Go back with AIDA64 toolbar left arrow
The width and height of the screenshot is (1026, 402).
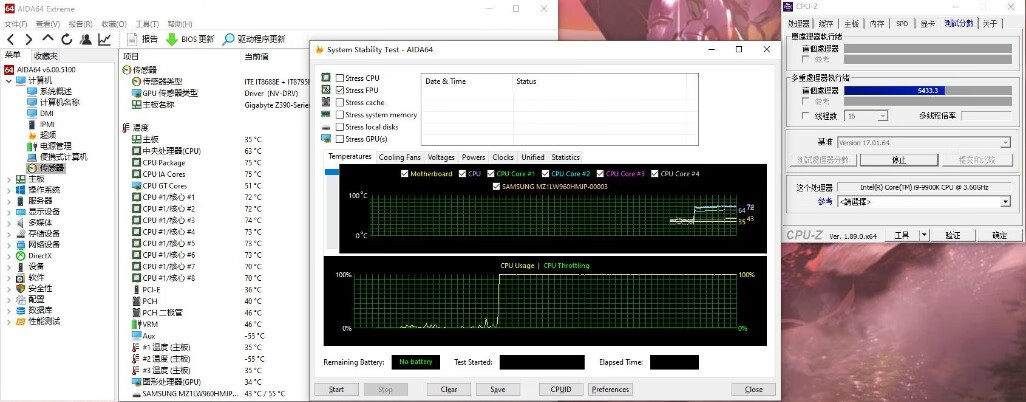[x=10, y=39]
